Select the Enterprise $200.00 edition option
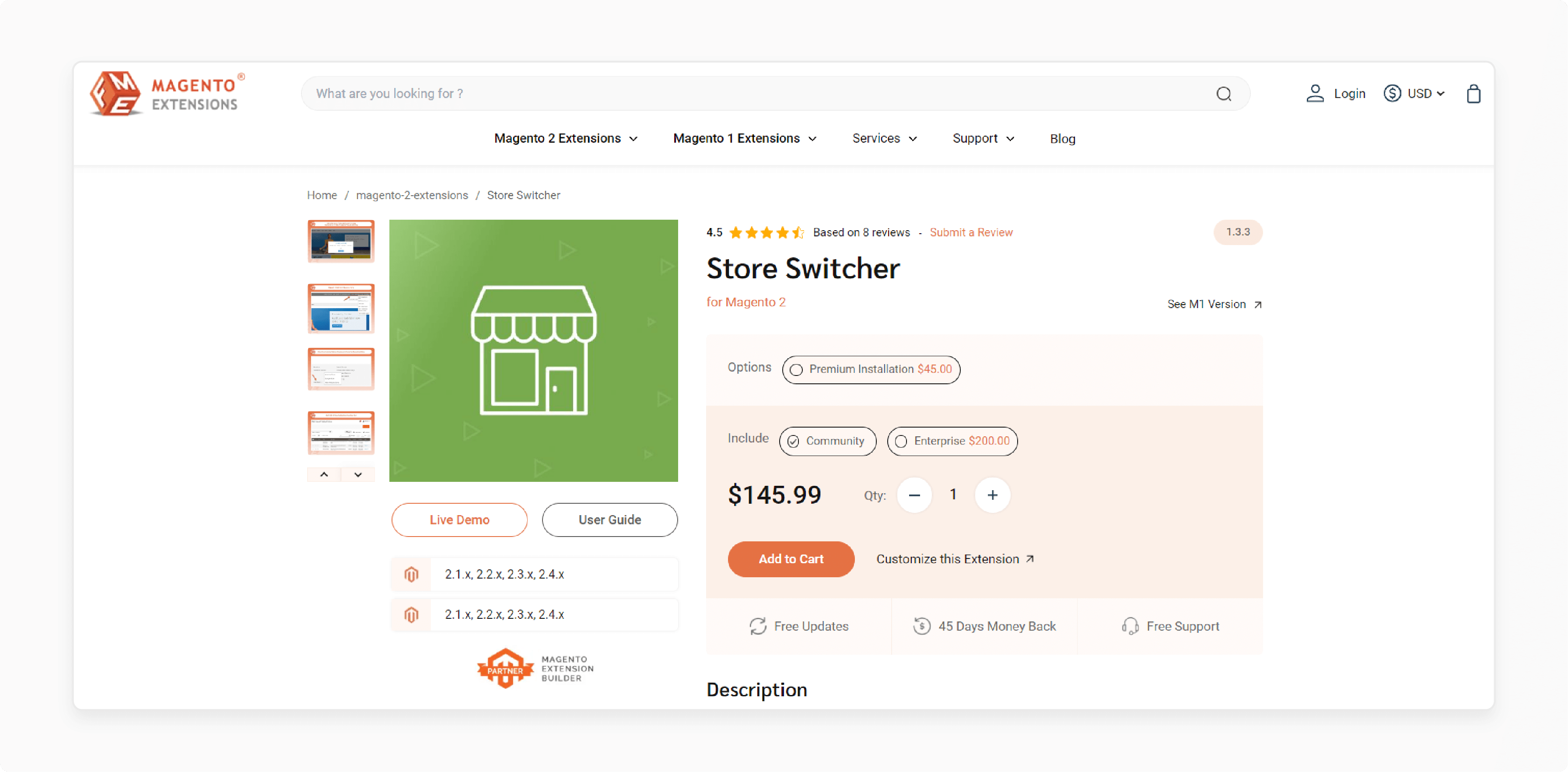The width and height of the screenshot is (1568, 772). click(952, 442)
